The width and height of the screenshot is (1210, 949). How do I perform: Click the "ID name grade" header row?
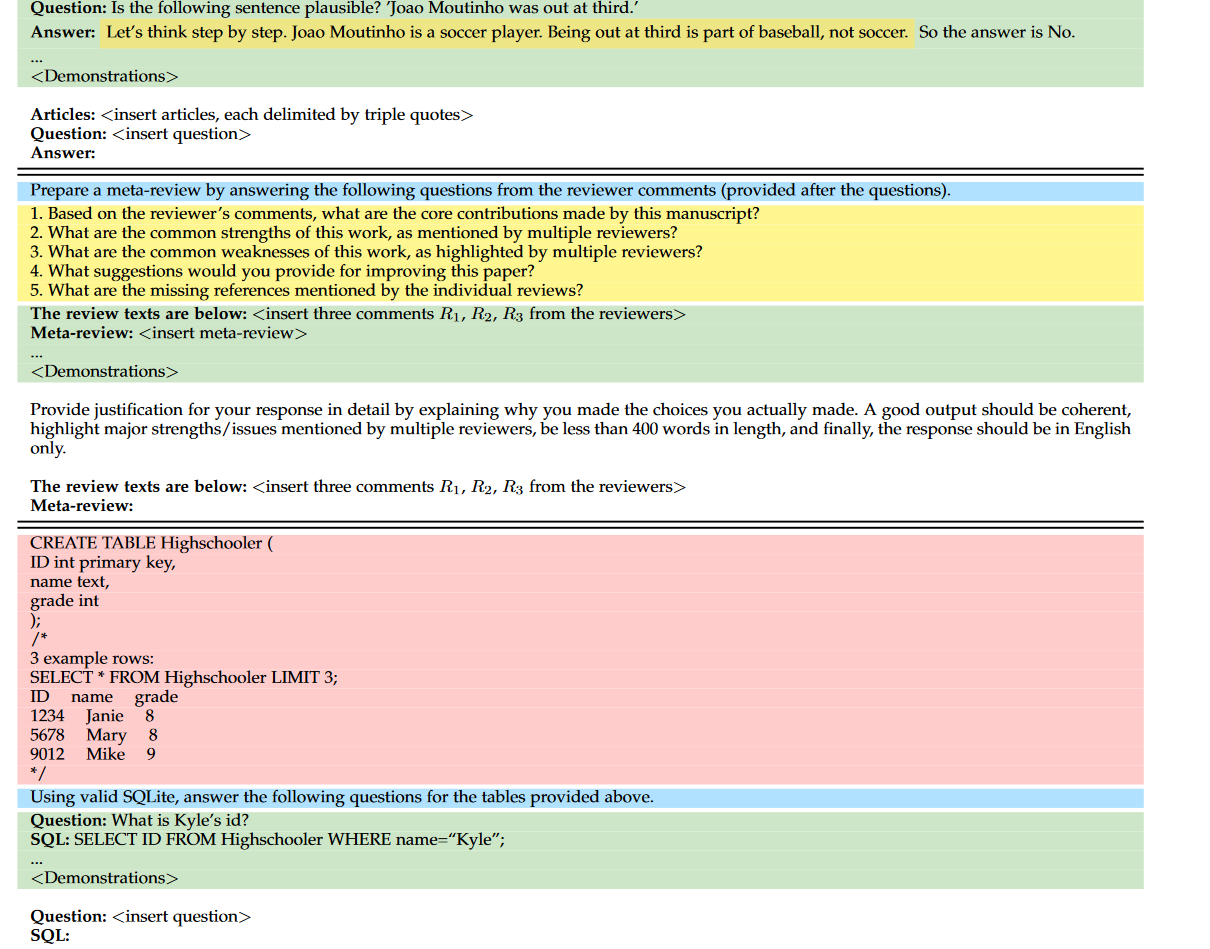[x=104, y=697]
